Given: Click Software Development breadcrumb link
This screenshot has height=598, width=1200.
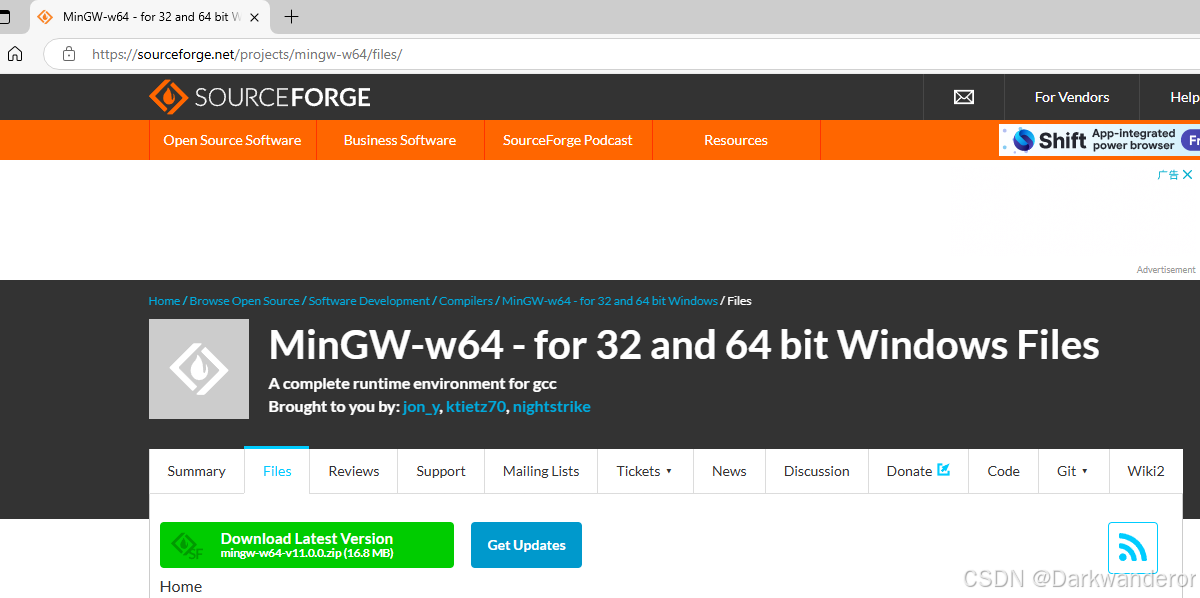Looking at the screenshot, I should (369, 301).
